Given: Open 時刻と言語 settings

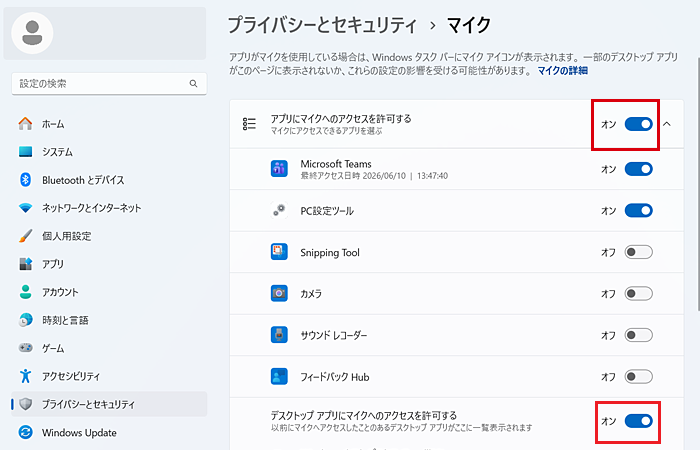Looking at the screenshot, I should click(x=109, y=320).
